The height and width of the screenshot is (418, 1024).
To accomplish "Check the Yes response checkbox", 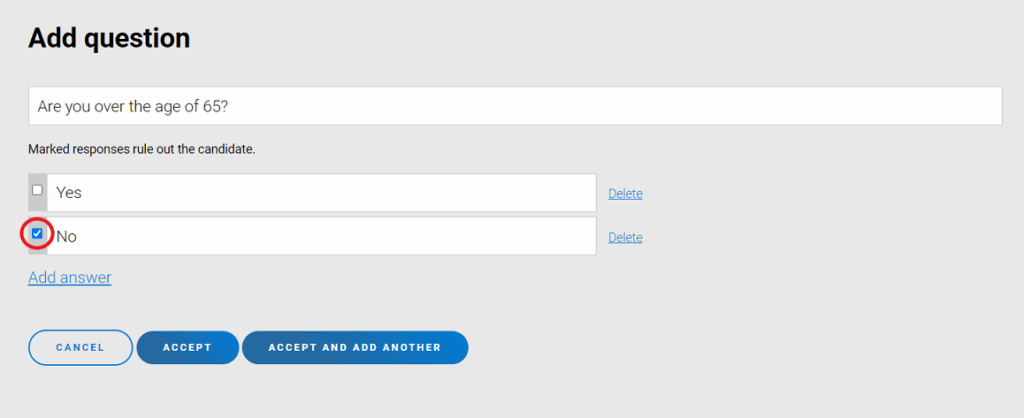I will 37,190.
